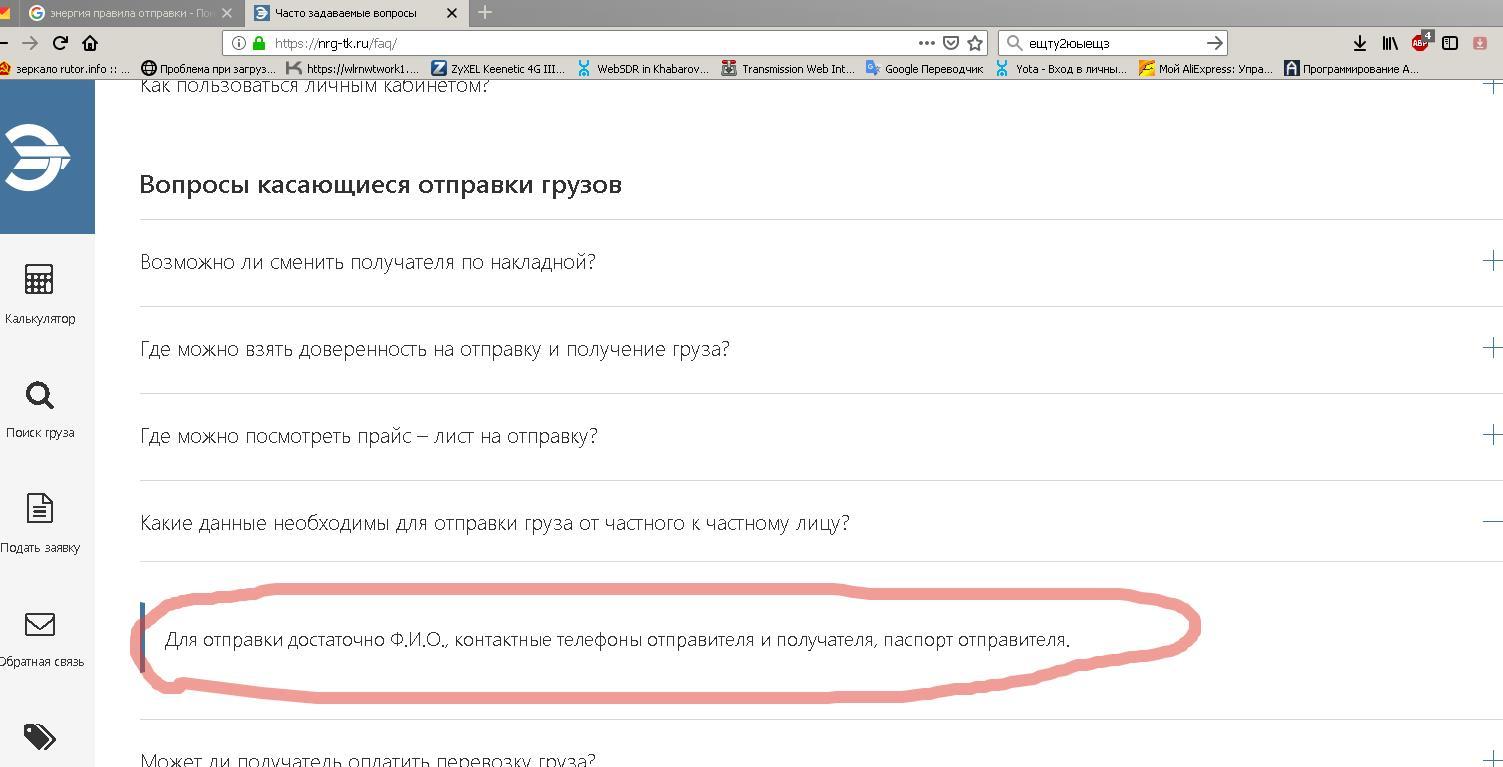Image resolution: width=1503 pixels, height=767 pixels.
Task: Click the tag icon at sidebar bottom
Action: pyautogui.click(x=39, y=738)
